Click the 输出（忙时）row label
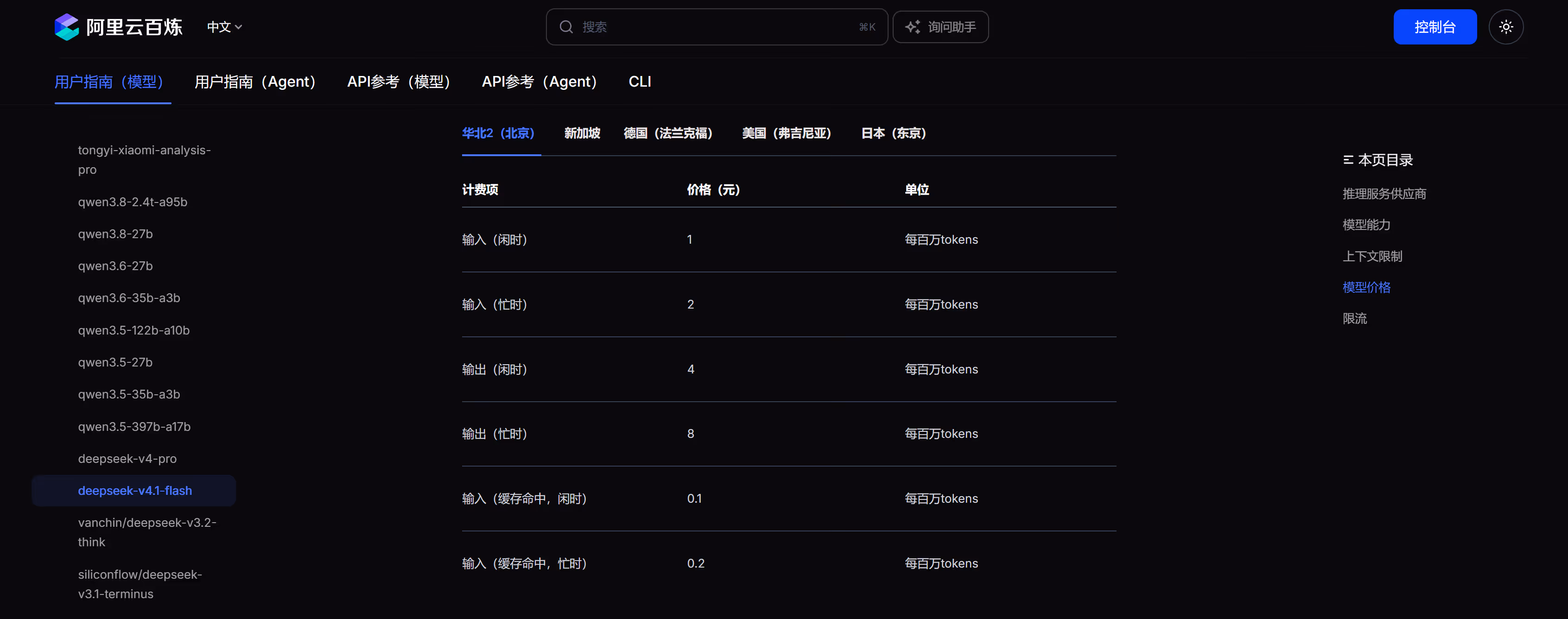 497,434
